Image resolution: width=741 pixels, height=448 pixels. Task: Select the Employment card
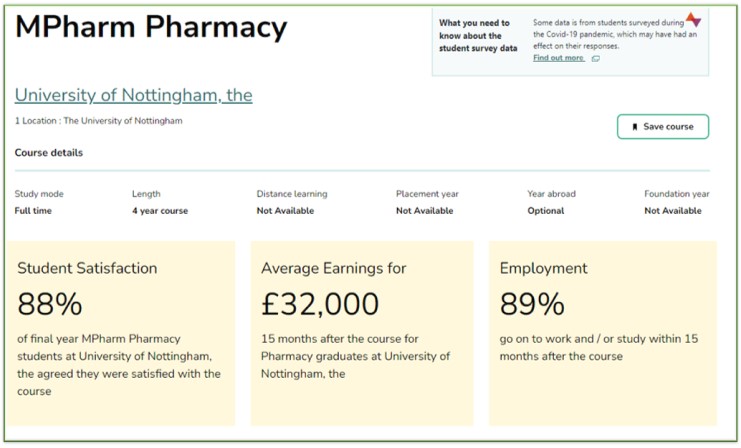pyautogui.click(x=602, y=333)
